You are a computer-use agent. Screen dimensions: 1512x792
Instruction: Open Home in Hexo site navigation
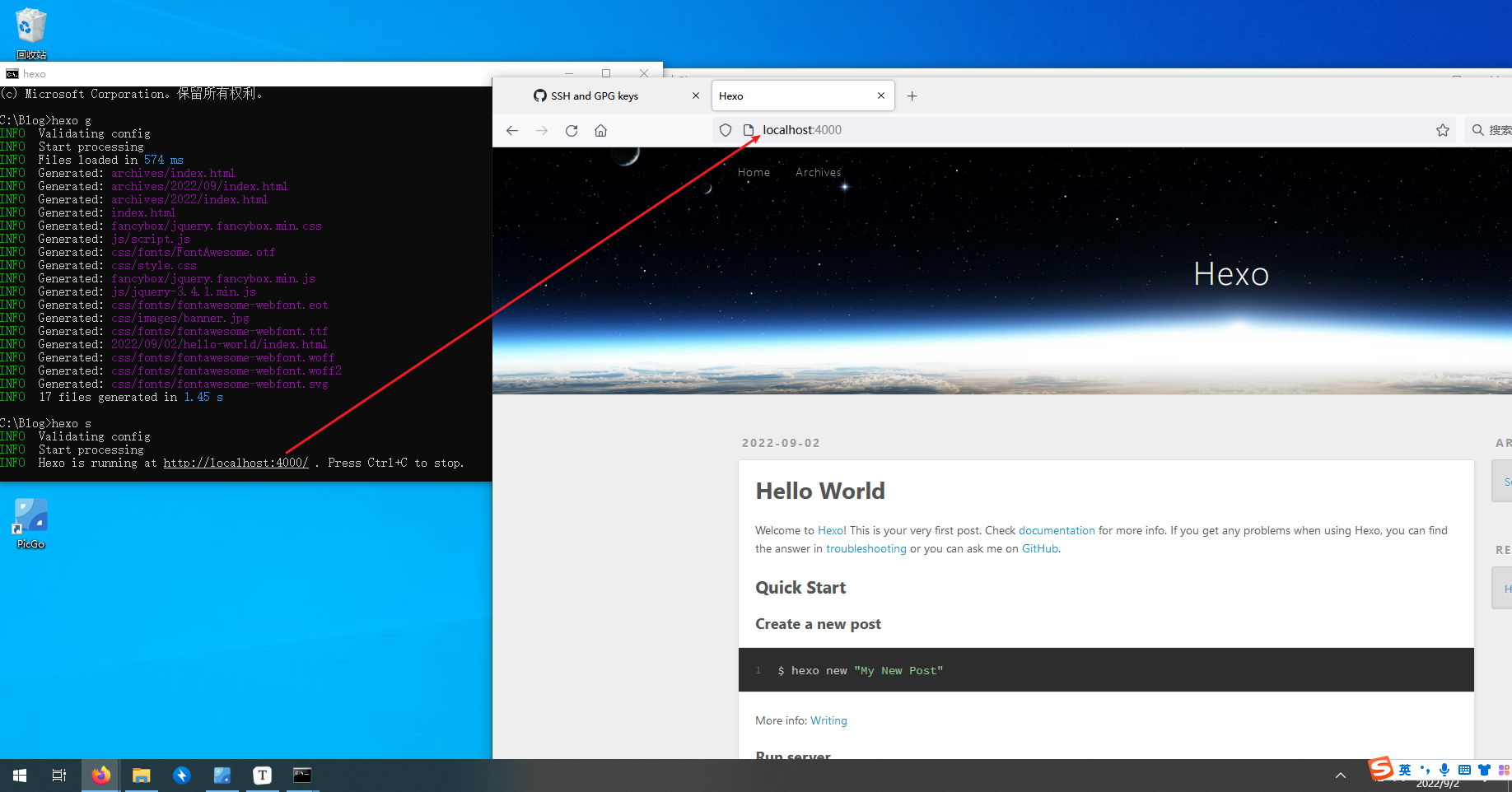click(754, 172)
